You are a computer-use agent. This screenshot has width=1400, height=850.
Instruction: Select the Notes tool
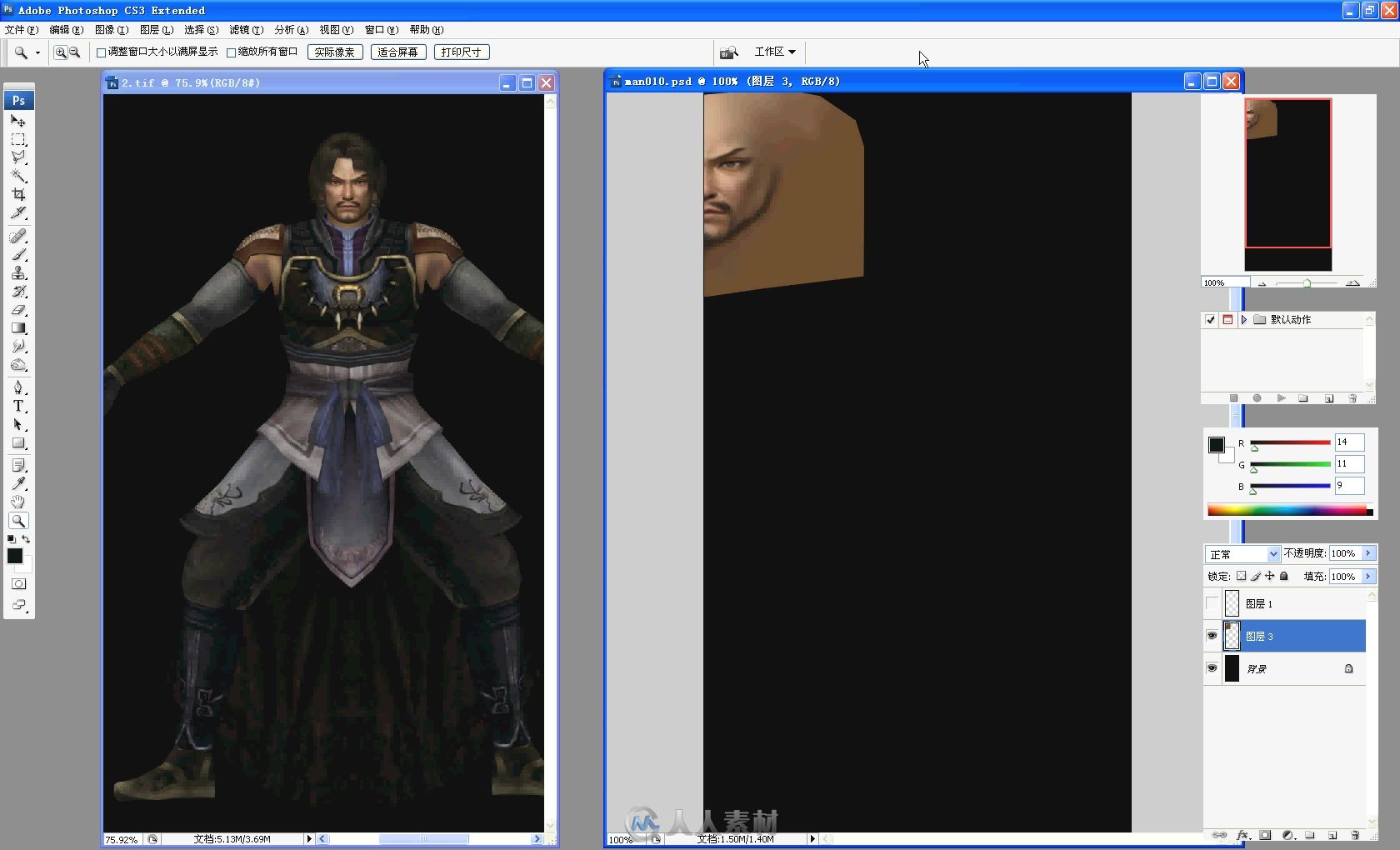click(18, 465)
